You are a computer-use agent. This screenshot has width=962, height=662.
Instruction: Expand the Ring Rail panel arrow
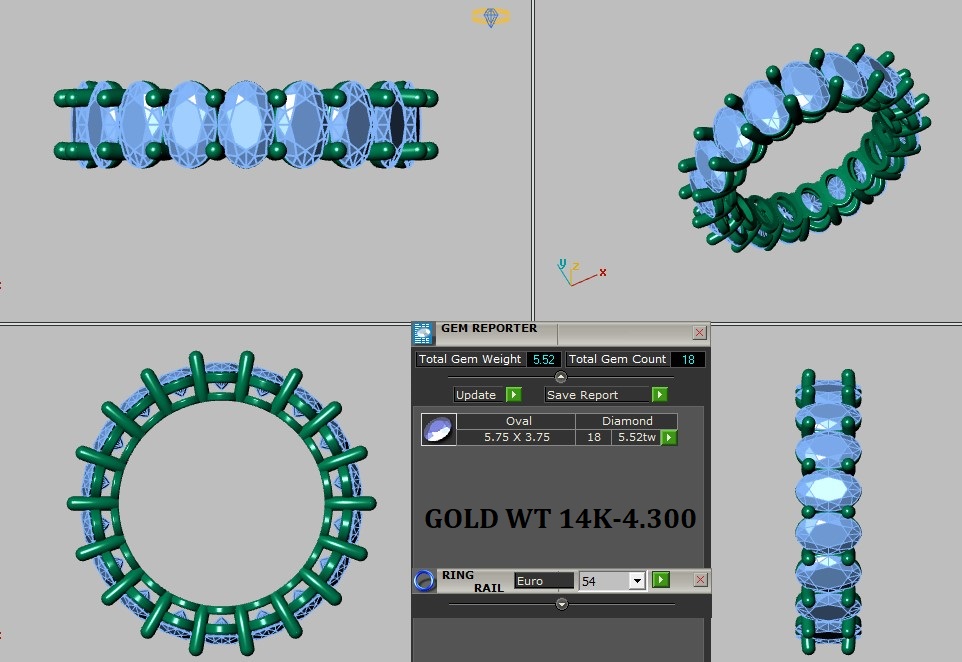pyautogui.click(x=561, y=604)
